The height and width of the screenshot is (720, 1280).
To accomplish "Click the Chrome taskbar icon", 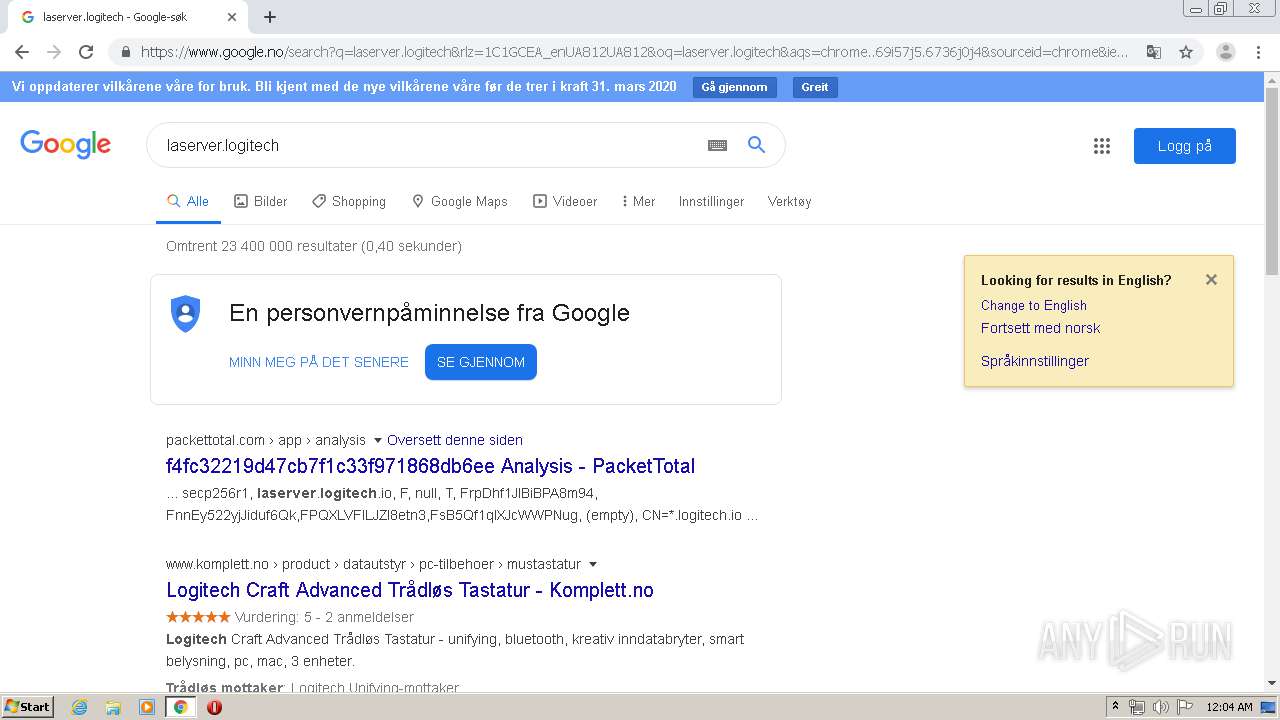I will coord(180,707).
